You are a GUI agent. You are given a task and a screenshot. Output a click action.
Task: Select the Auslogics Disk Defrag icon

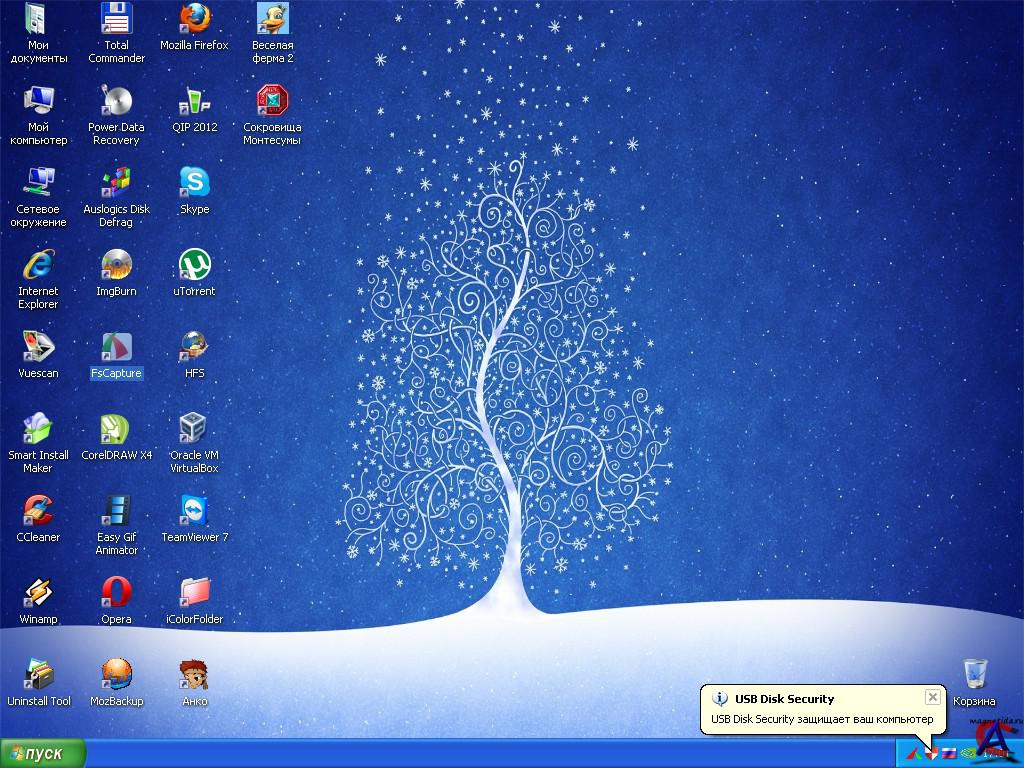[116, 184]
